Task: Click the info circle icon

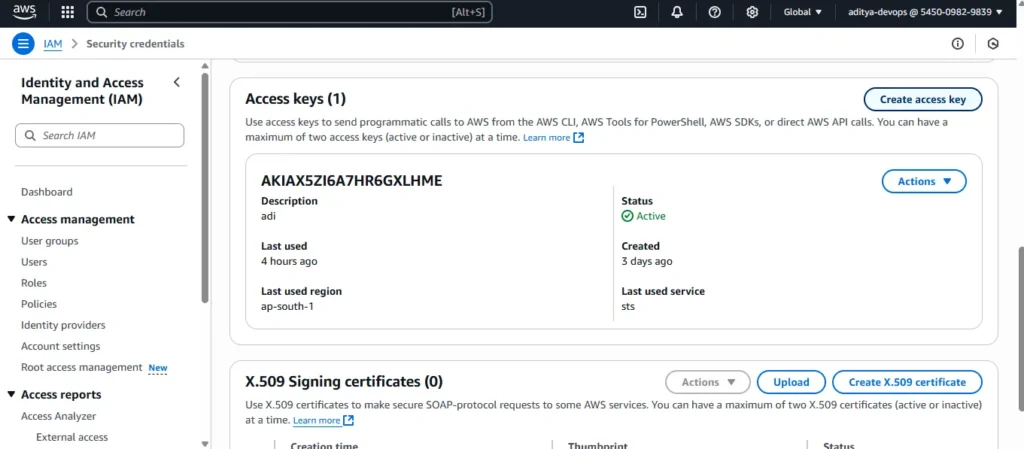Action: point(957,44)
